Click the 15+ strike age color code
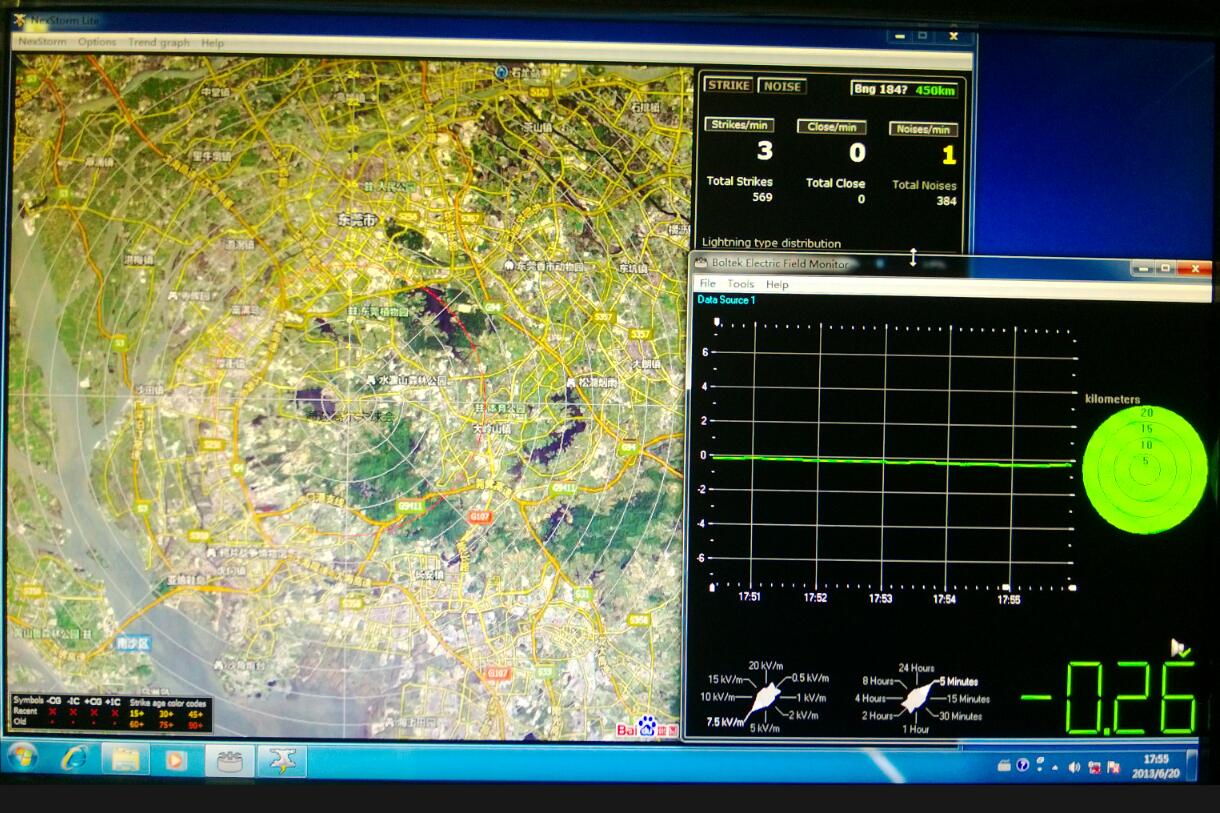The height and width of the screenshot is (813, 1220). [x=138, y=712]
